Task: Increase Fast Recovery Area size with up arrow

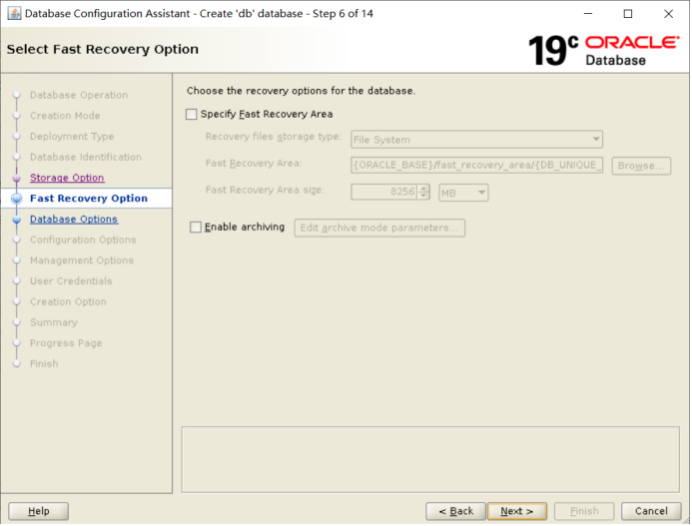Action: (424, 188)
